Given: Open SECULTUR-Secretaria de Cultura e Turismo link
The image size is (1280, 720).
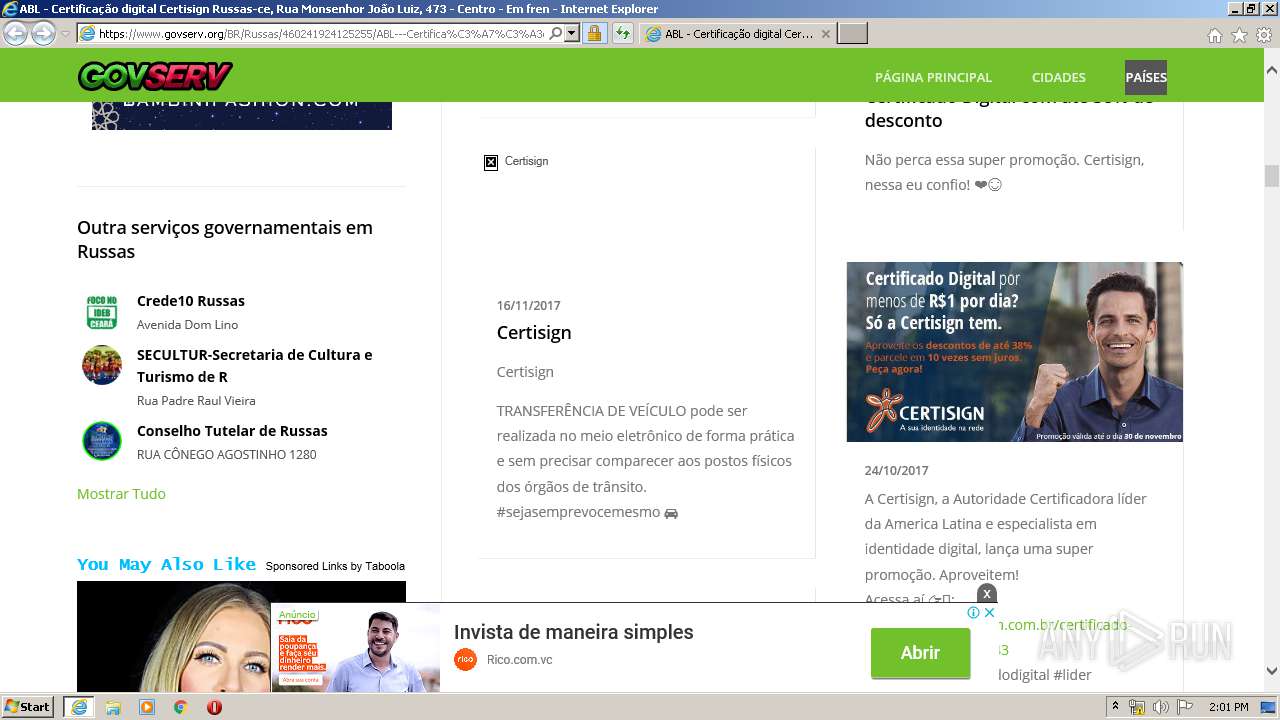Looking at the screenshot, I should [254, 366].
